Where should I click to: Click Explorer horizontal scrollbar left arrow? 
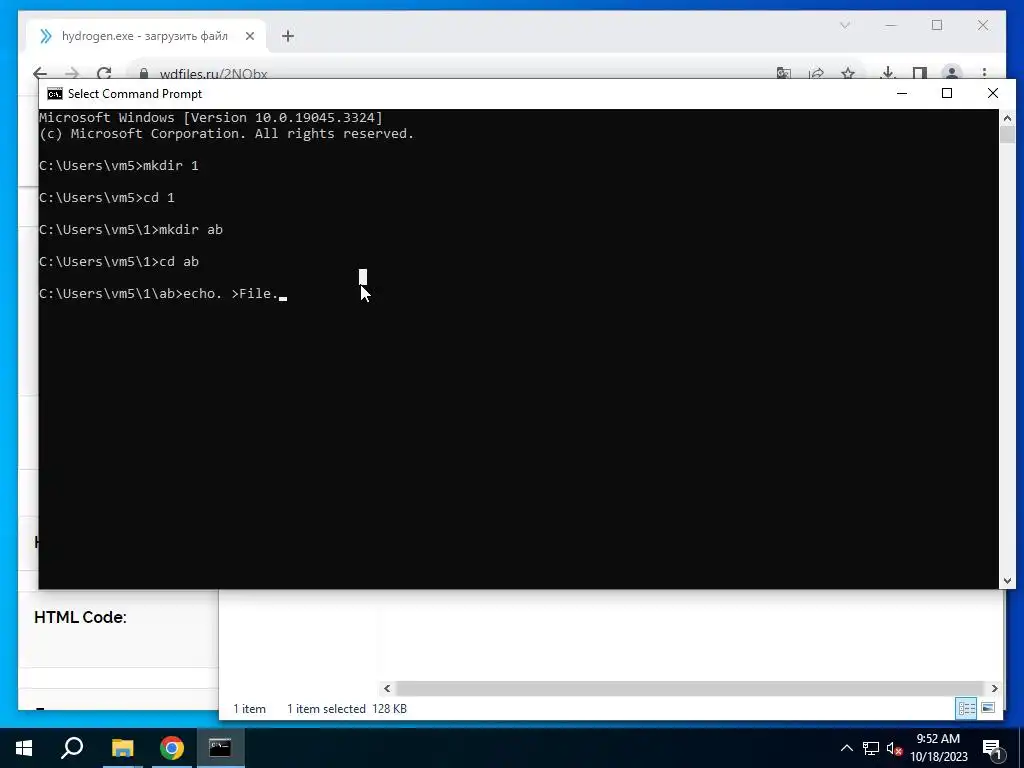point(387,688)
